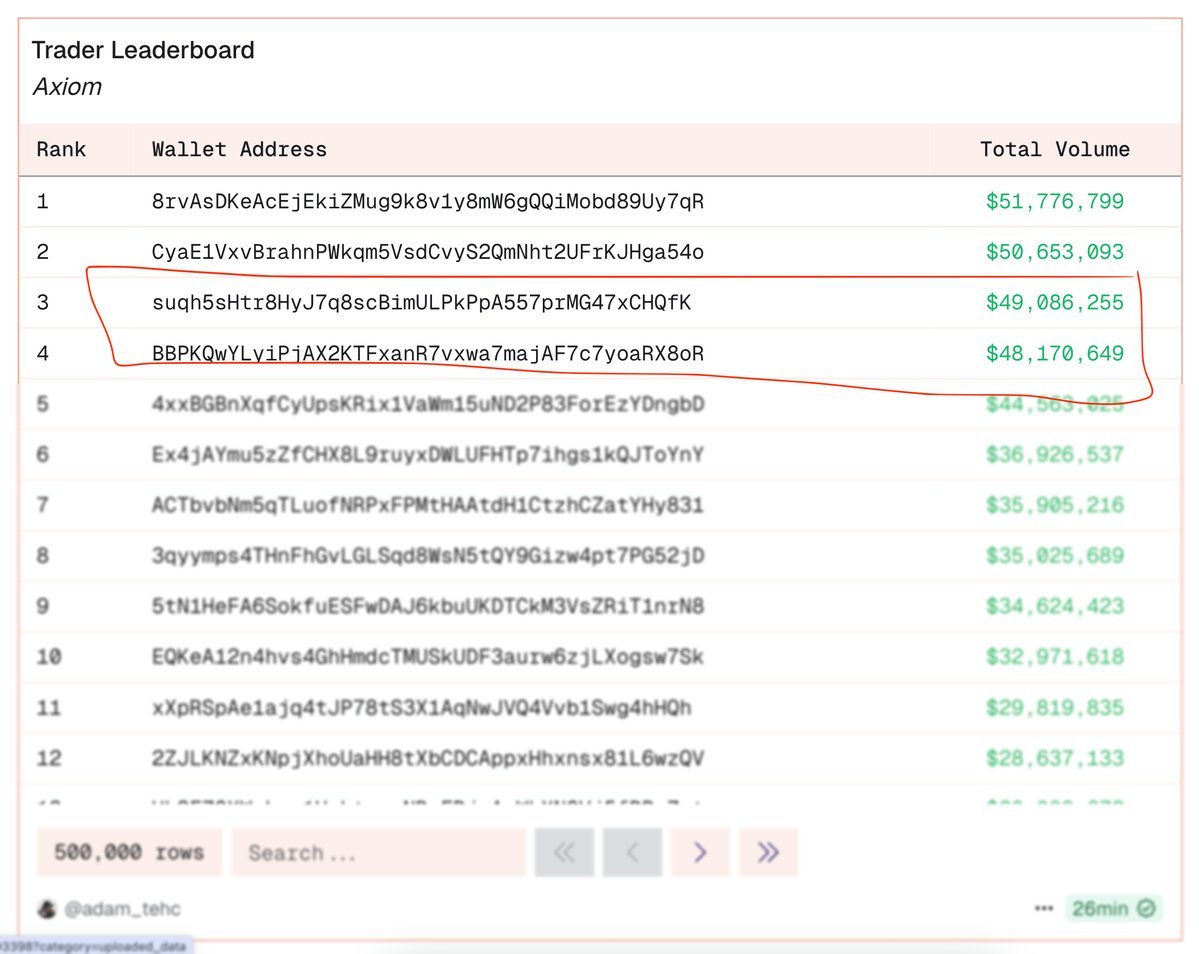The width and height of the screenshot is (1199, 954).
Task: Go to the next page arrow
Action: (700, 852)
